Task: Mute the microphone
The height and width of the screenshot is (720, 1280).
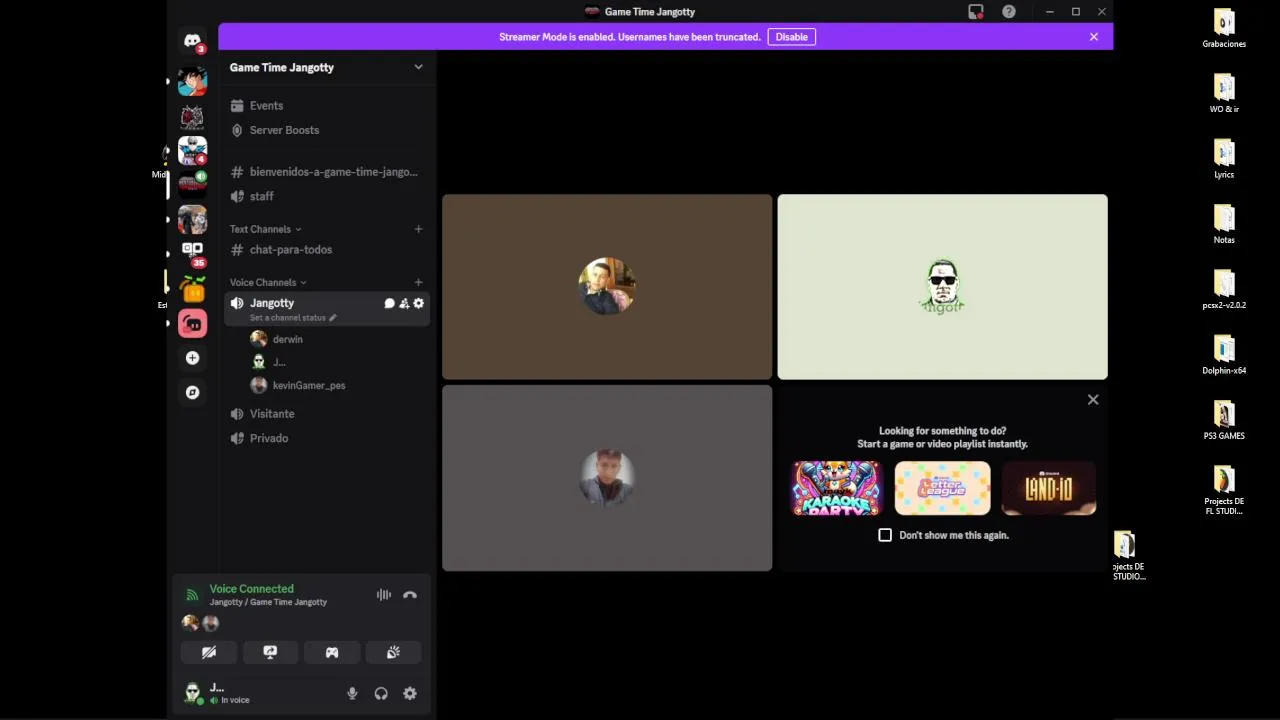Action: click(352, 693)
